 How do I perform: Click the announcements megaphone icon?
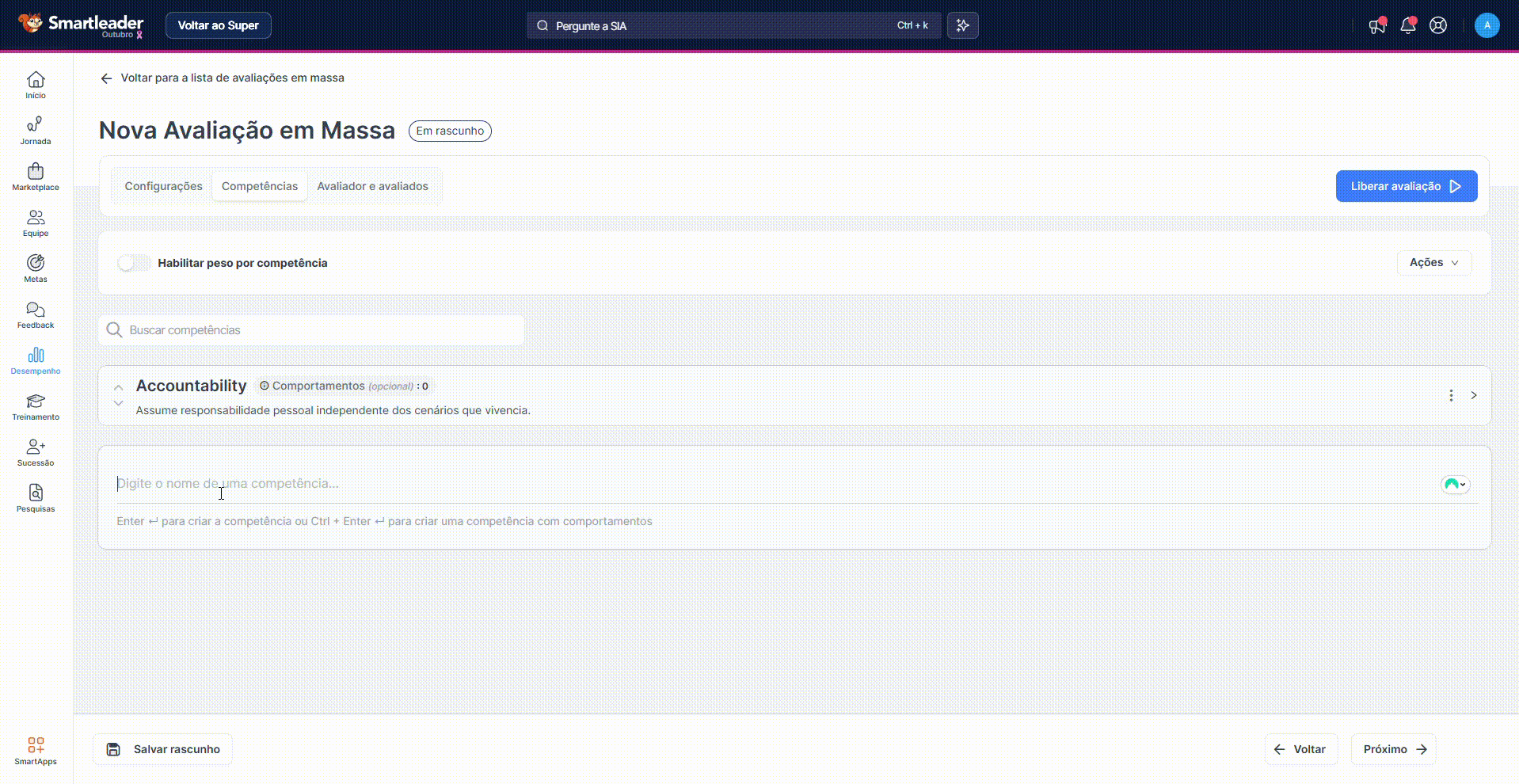click(1377, 25)
